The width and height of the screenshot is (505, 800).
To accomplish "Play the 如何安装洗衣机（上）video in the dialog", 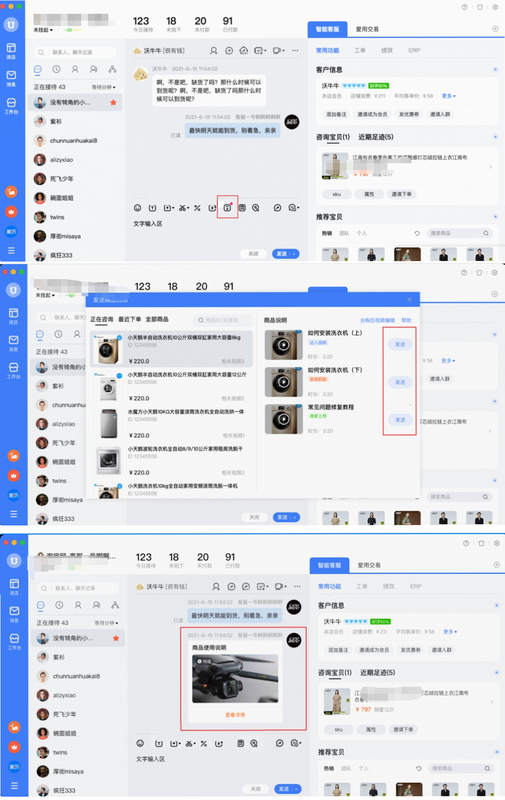I will (x=284, y=345).
